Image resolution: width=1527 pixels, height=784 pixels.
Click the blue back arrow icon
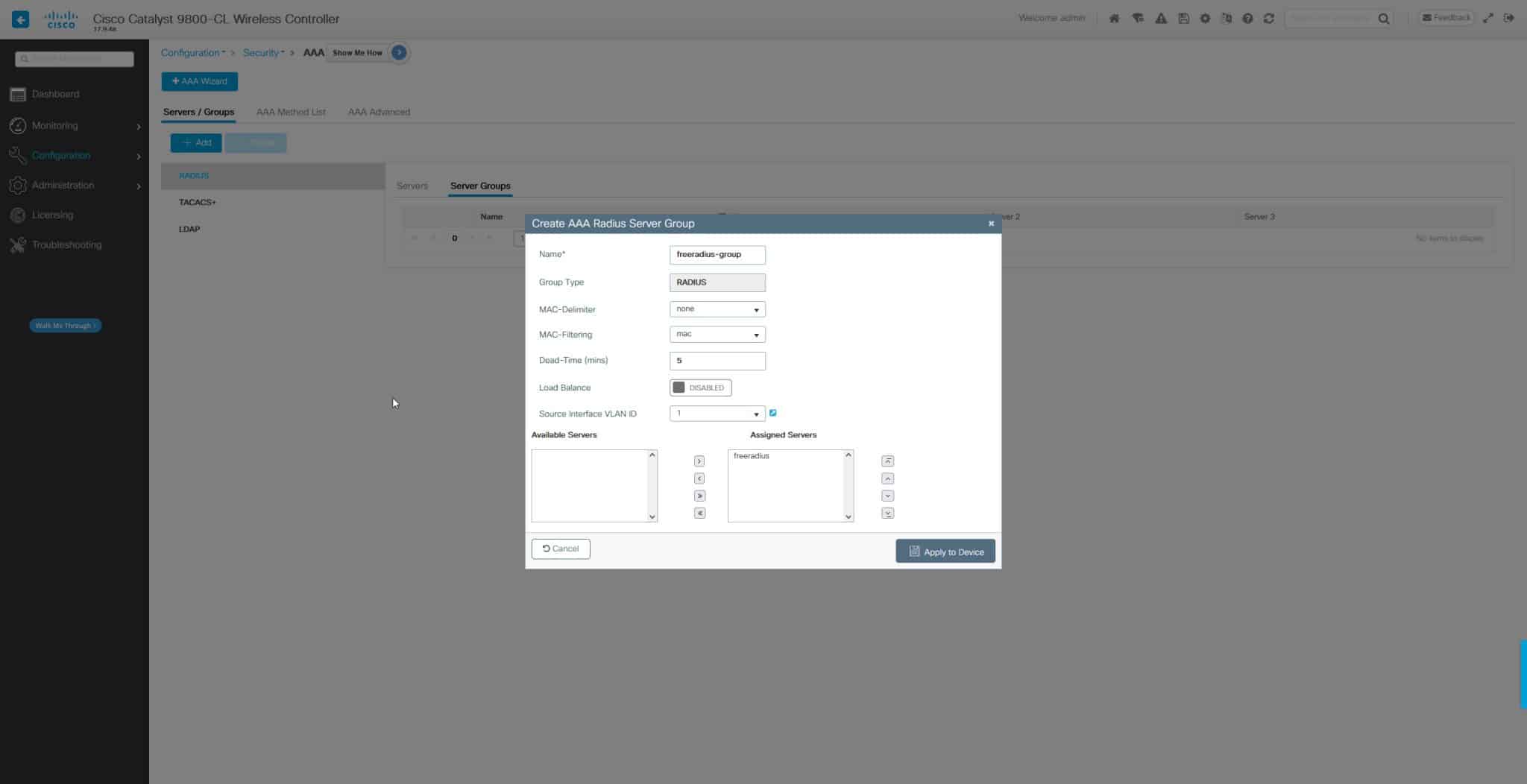[x=20, y=19]
